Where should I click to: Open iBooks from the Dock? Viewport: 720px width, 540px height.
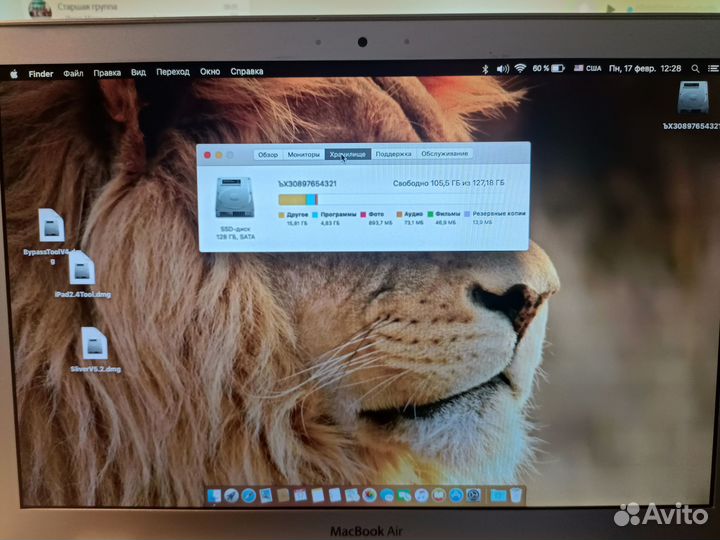coord(439,495)
